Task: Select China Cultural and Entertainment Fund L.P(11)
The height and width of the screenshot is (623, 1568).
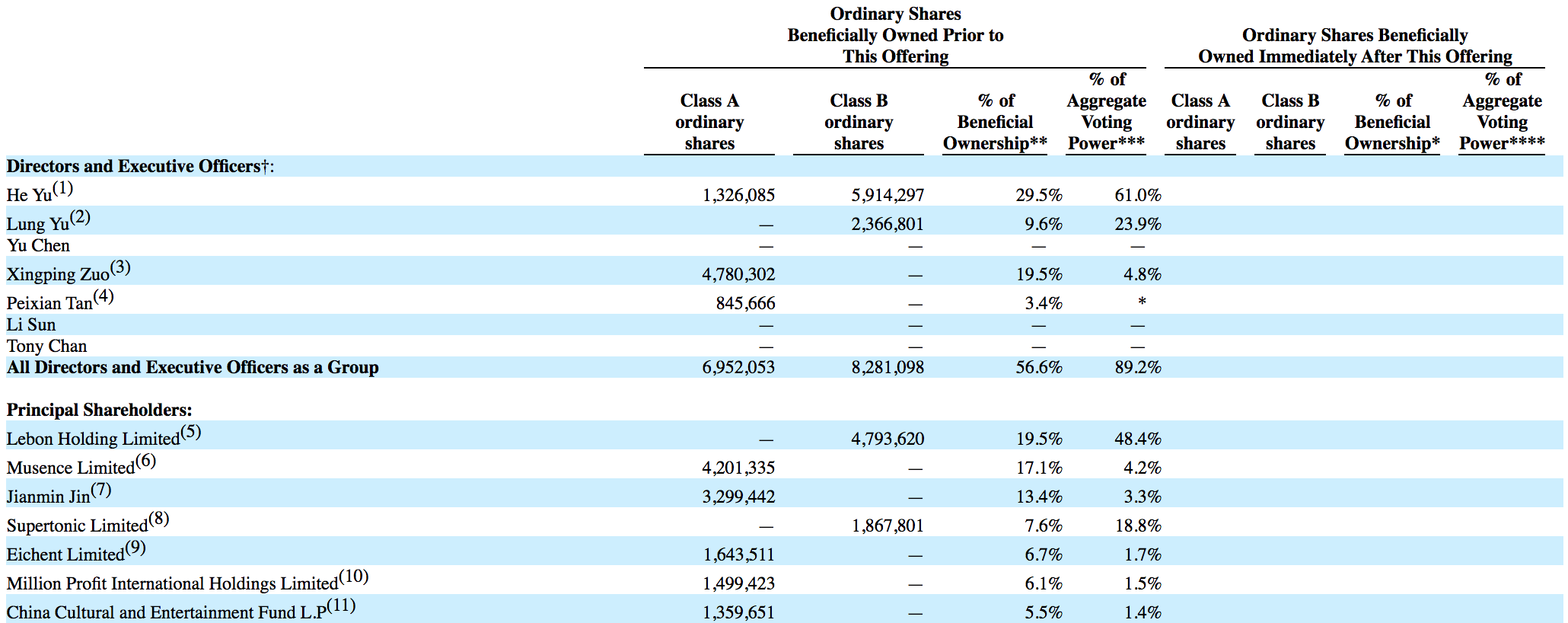Action: [181, 609]
